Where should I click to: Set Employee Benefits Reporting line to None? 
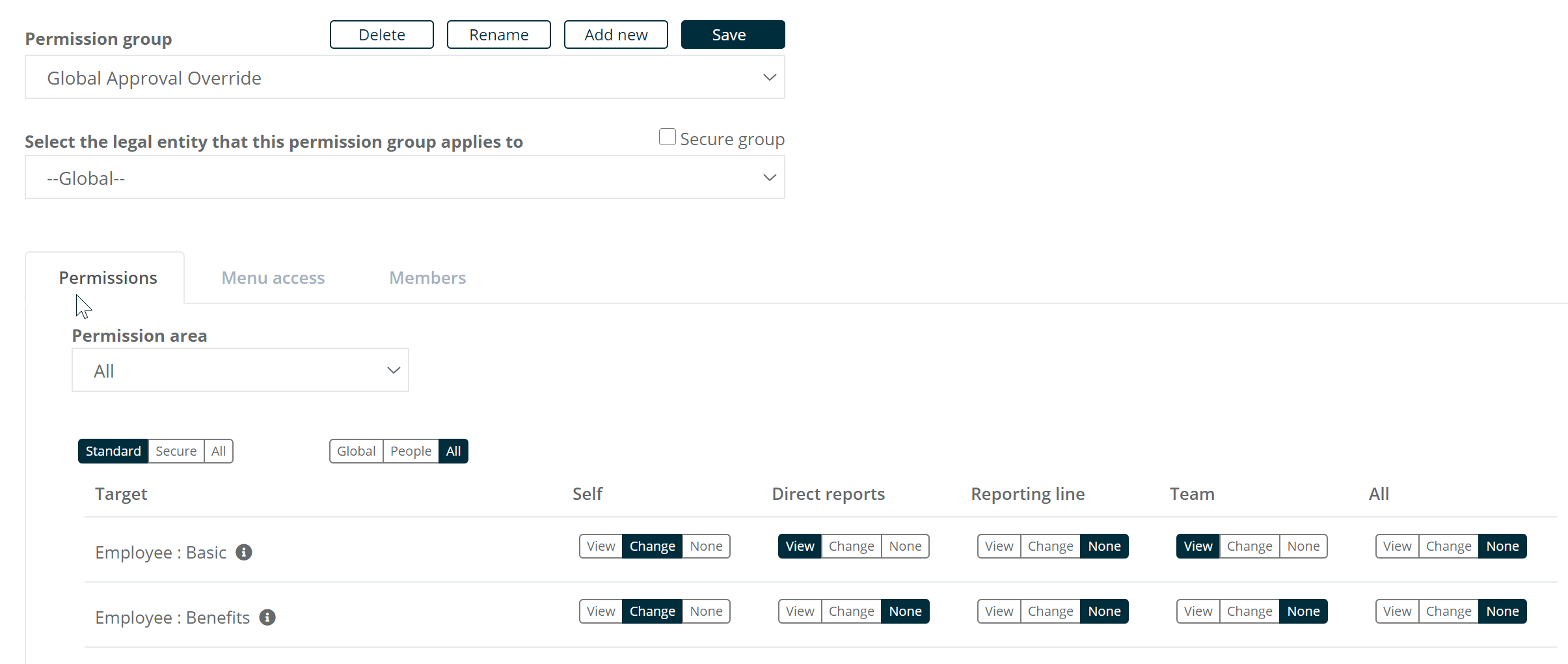coord(1104,611)
